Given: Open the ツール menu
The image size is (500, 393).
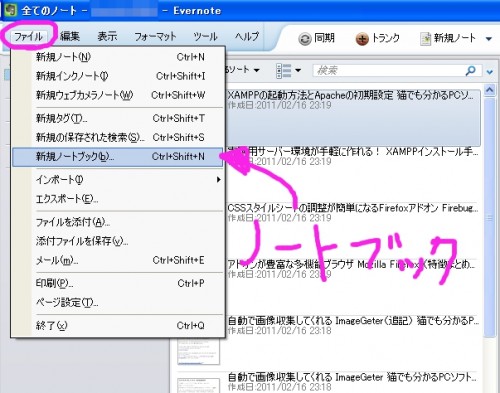Looking at the screenshot, I should [205, 36].
